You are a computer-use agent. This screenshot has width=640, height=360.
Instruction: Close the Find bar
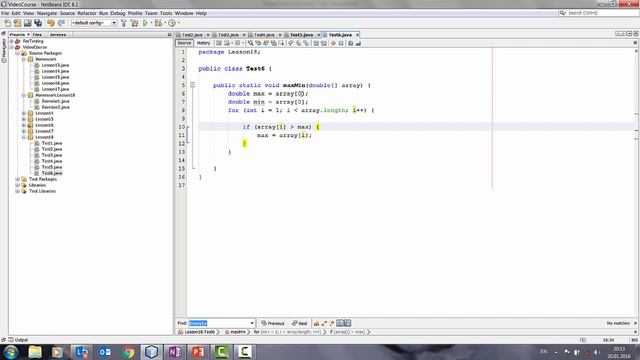(635, 323)
